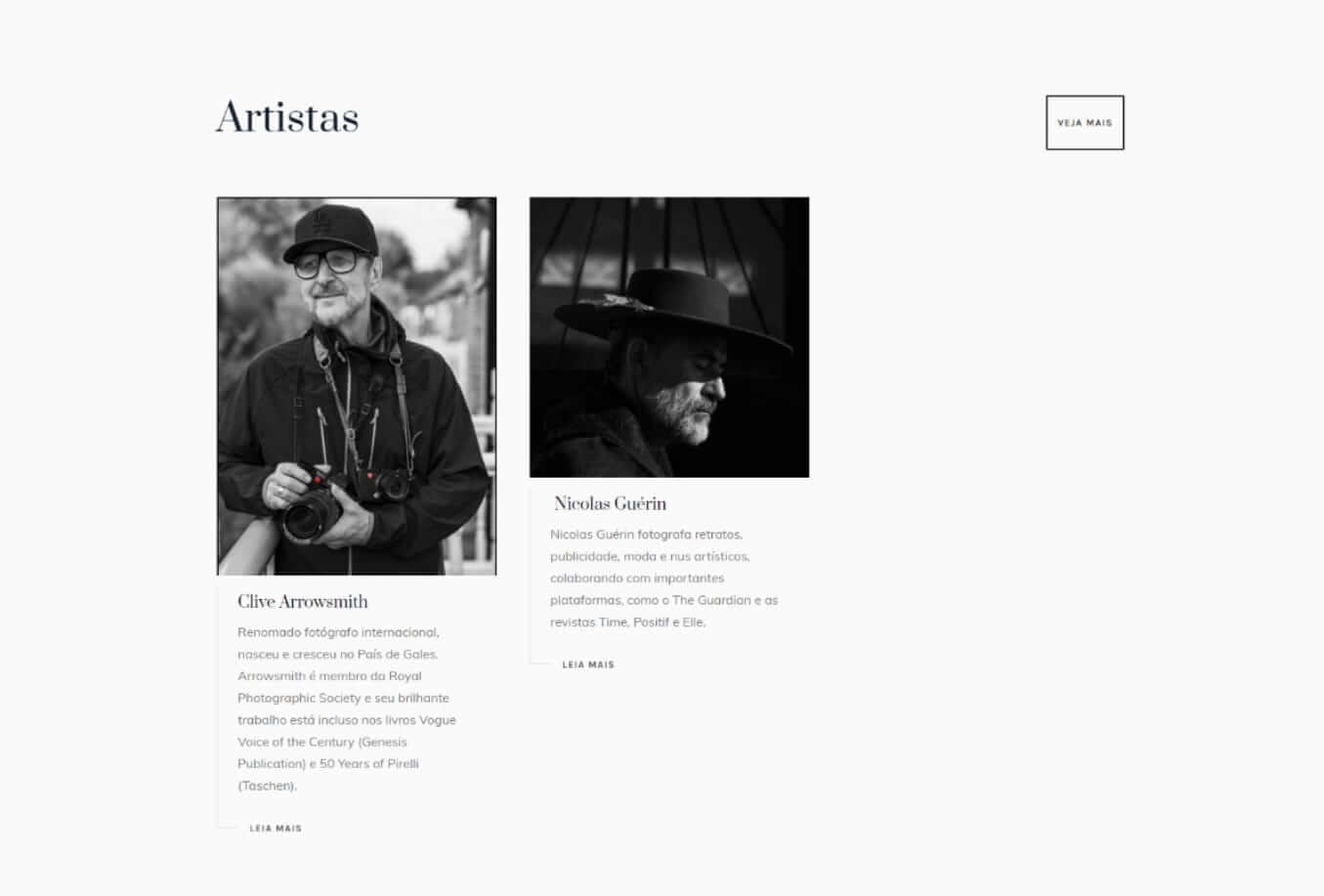Viewport: 1324px width, 896px height.
Task: Click the line beside Nicolas's LEIA MAIS
Action: pos(539,664)
